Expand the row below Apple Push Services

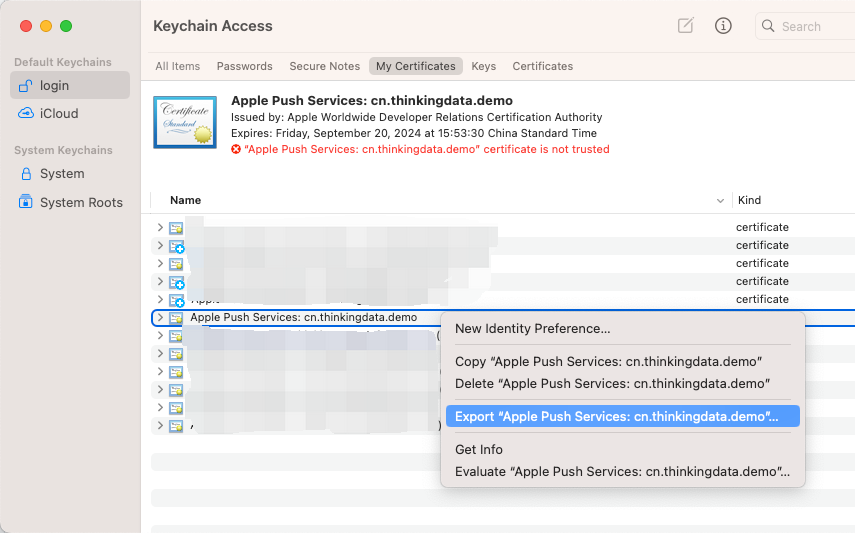click(x=160, y=335)
